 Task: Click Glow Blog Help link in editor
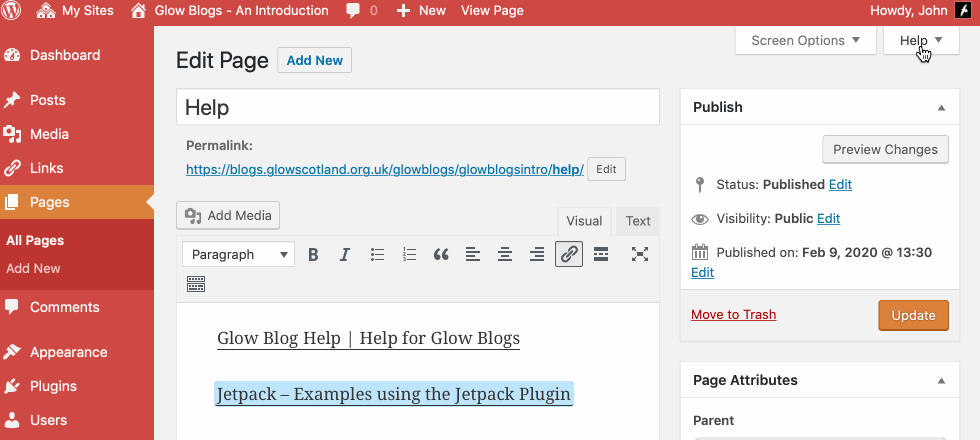pyautogui.click(x=369, y=339)
